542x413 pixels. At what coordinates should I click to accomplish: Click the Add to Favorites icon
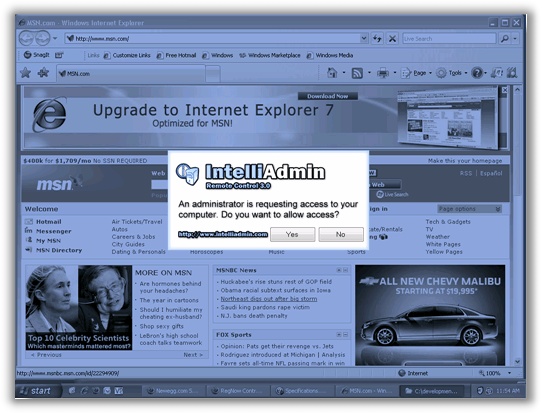click(x=43, y=73)
